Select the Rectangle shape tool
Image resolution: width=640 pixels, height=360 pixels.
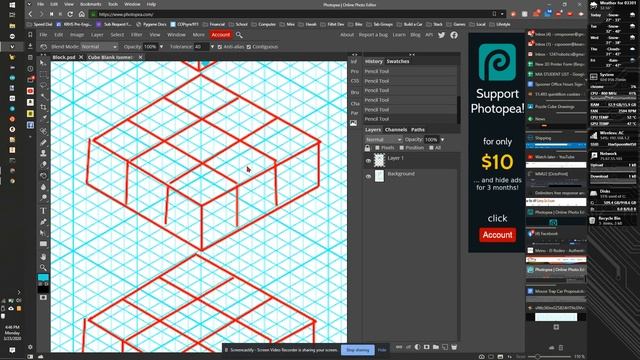pyautogui.click(x=43, y=244)
